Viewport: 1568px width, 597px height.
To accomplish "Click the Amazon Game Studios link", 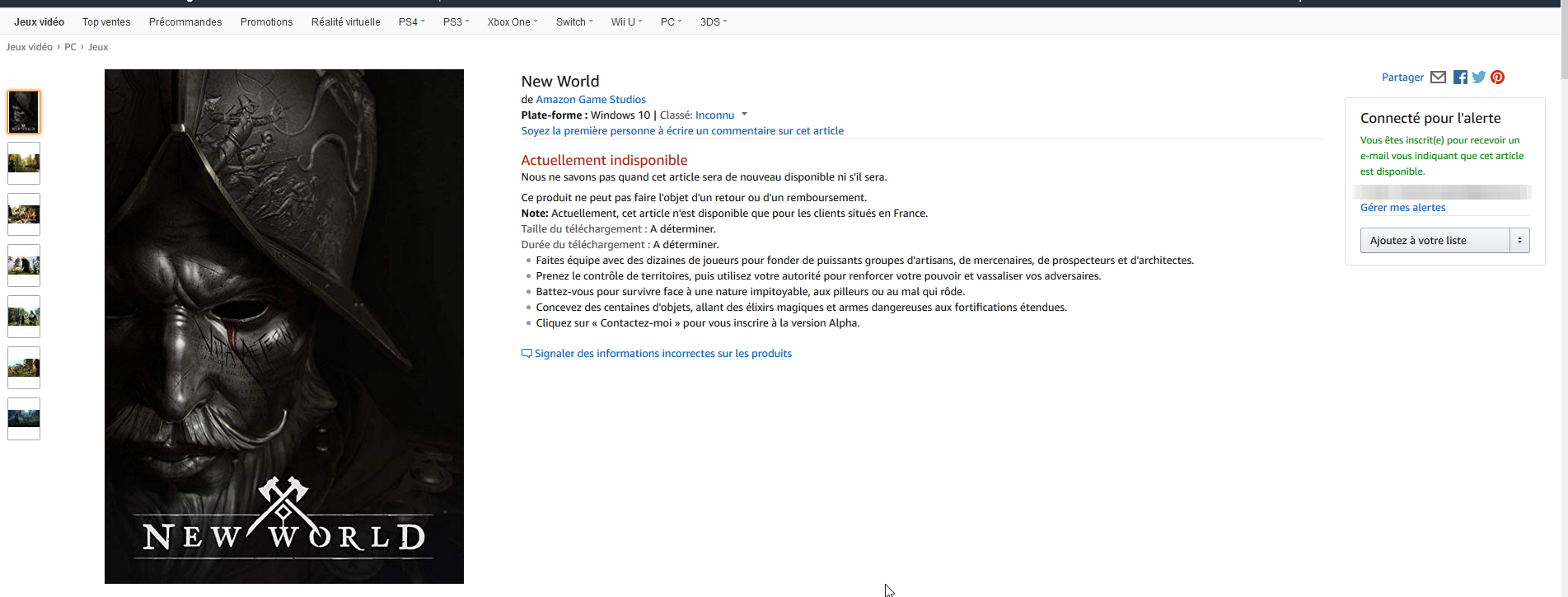I will pyautogui.click(x=591, y=100).
